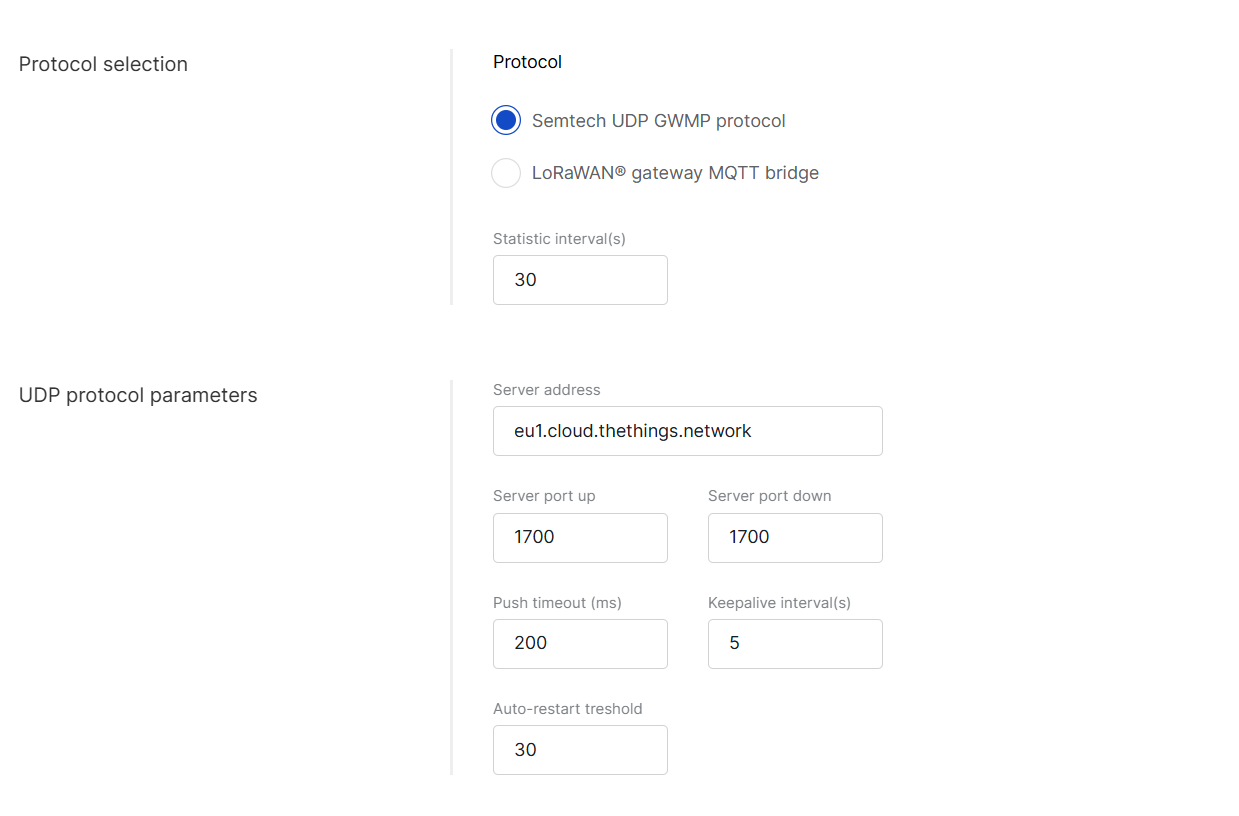1239x816 pixels.
Task: Click the Auto-restart treshold label
Action: [569, 708]
